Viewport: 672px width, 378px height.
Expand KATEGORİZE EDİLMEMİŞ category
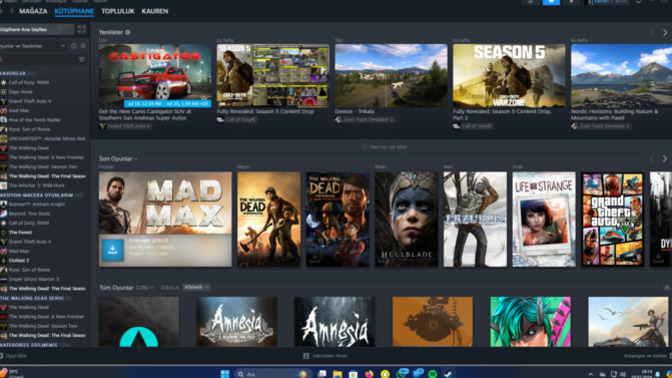(x=35, y=345)
